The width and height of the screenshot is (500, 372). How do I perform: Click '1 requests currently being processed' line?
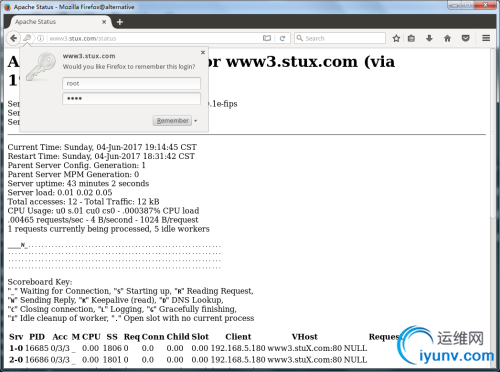[109, 229]
